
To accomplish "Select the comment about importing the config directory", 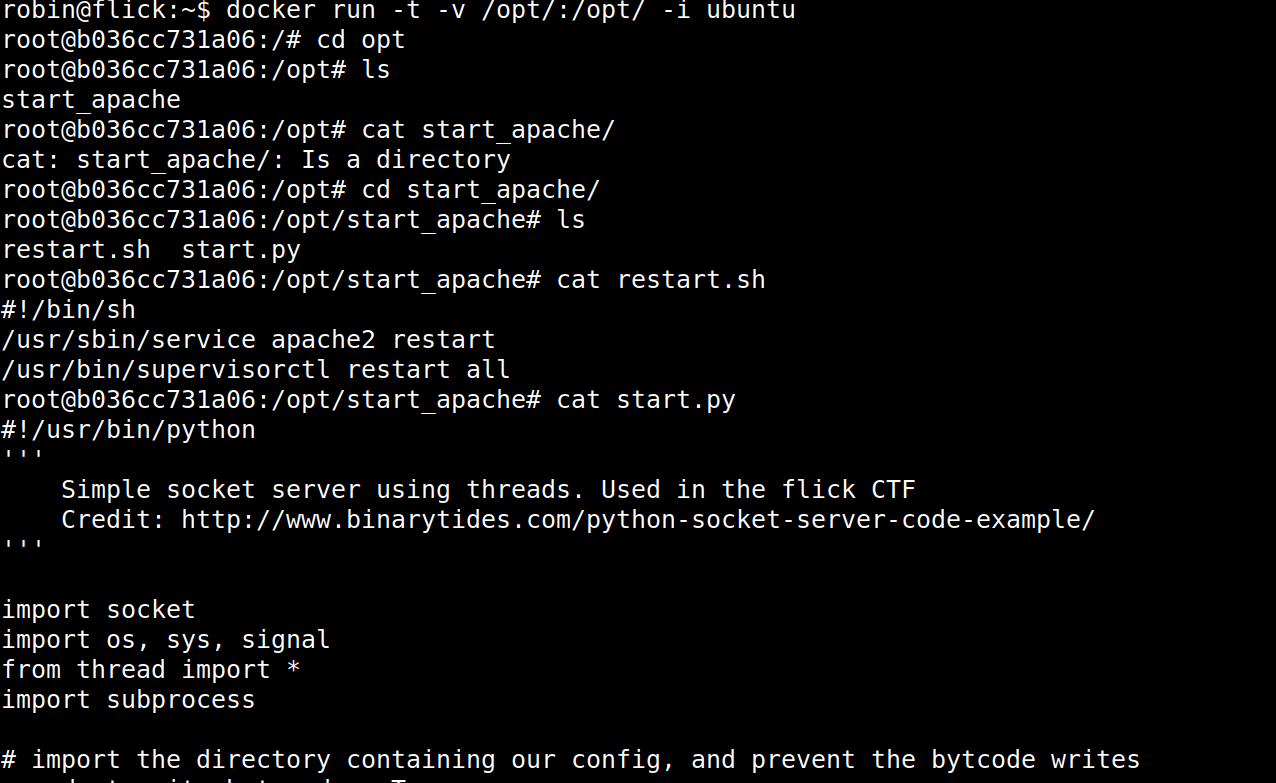I will [570, 760].
